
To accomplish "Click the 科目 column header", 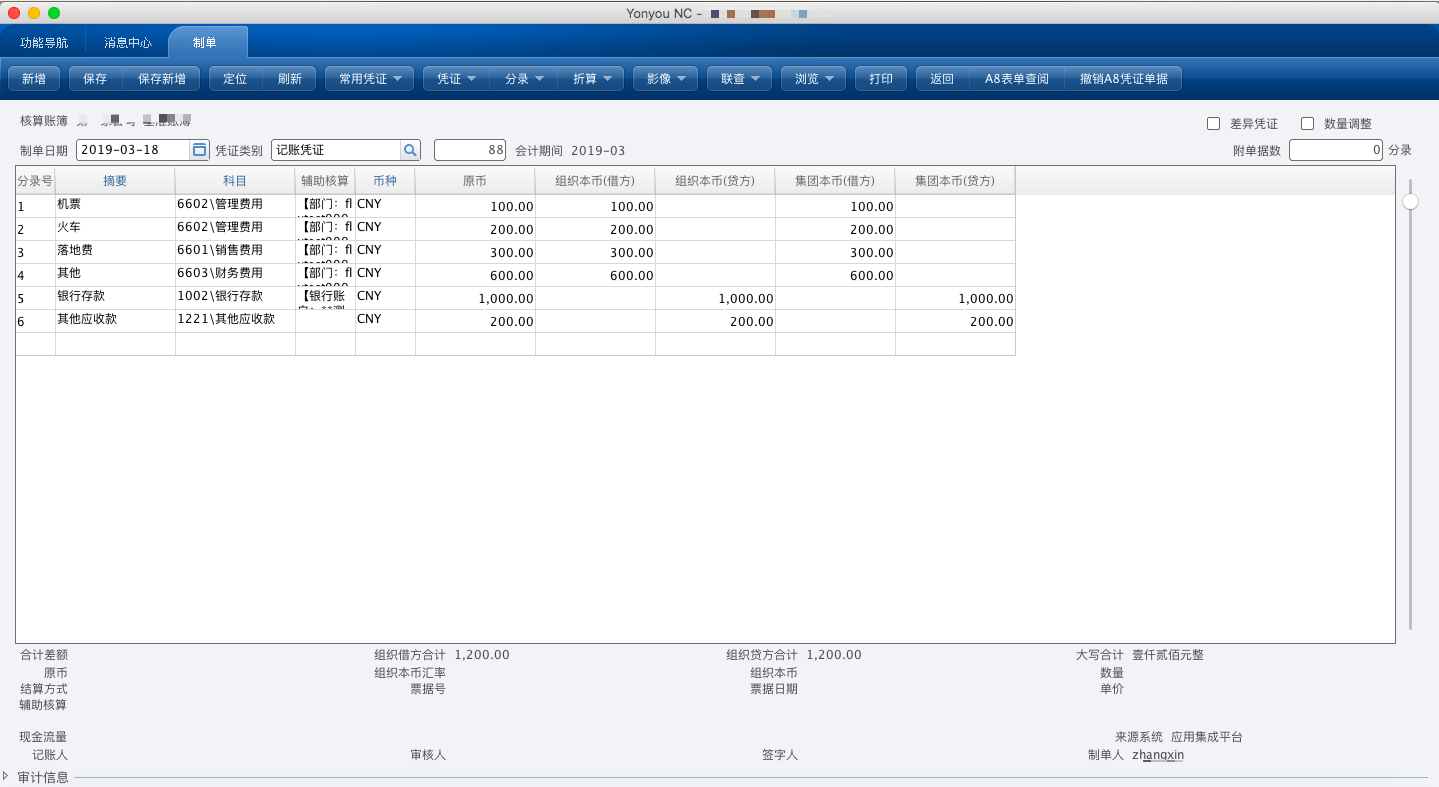I will (x=235, y=181).
